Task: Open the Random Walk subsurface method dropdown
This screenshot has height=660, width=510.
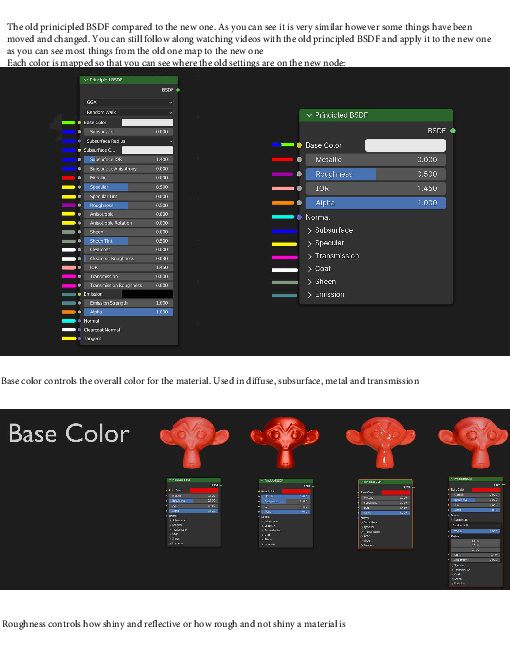Action: pyautogui.click(x=128, y=112)
